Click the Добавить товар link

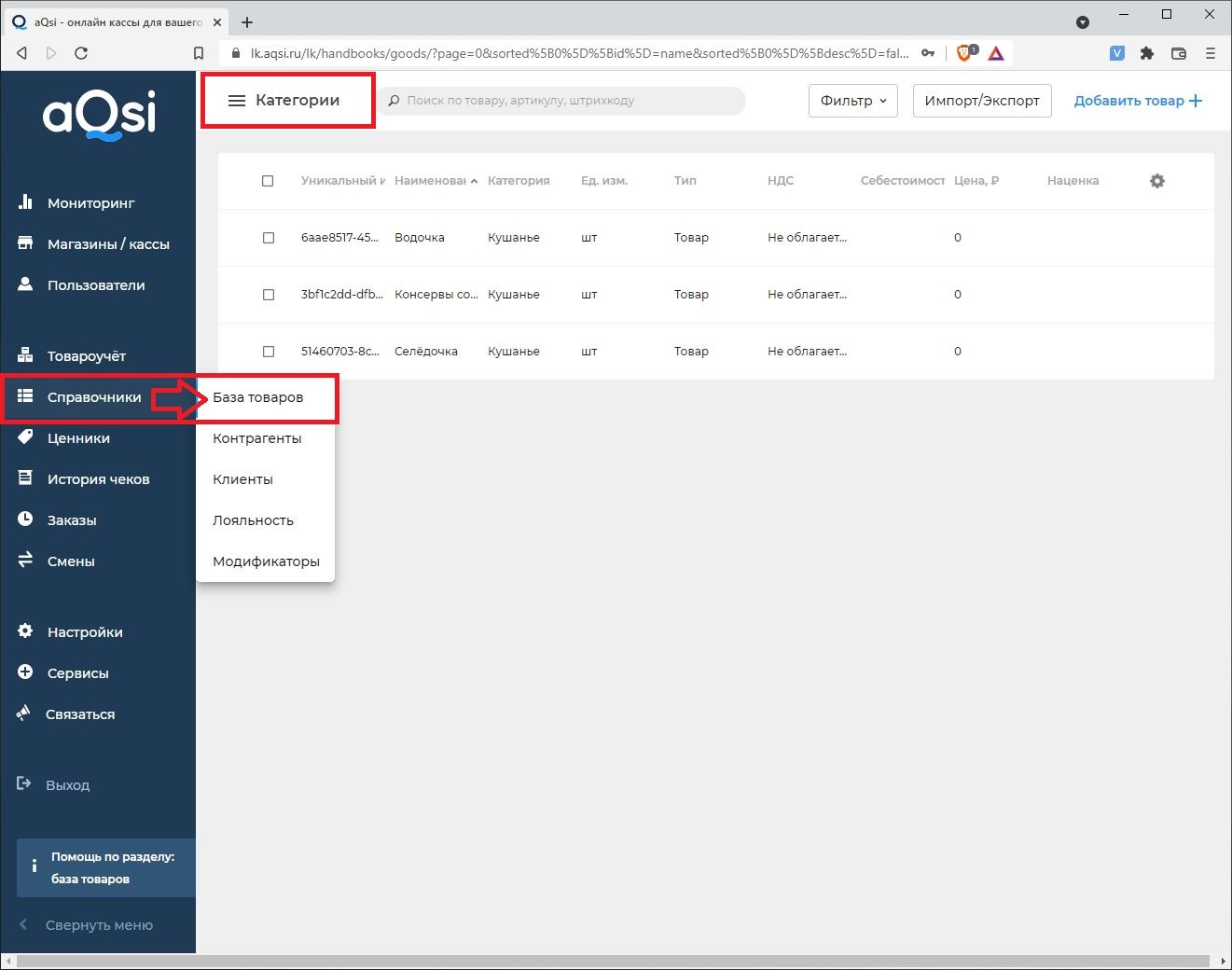click(x=1138, y=101)
